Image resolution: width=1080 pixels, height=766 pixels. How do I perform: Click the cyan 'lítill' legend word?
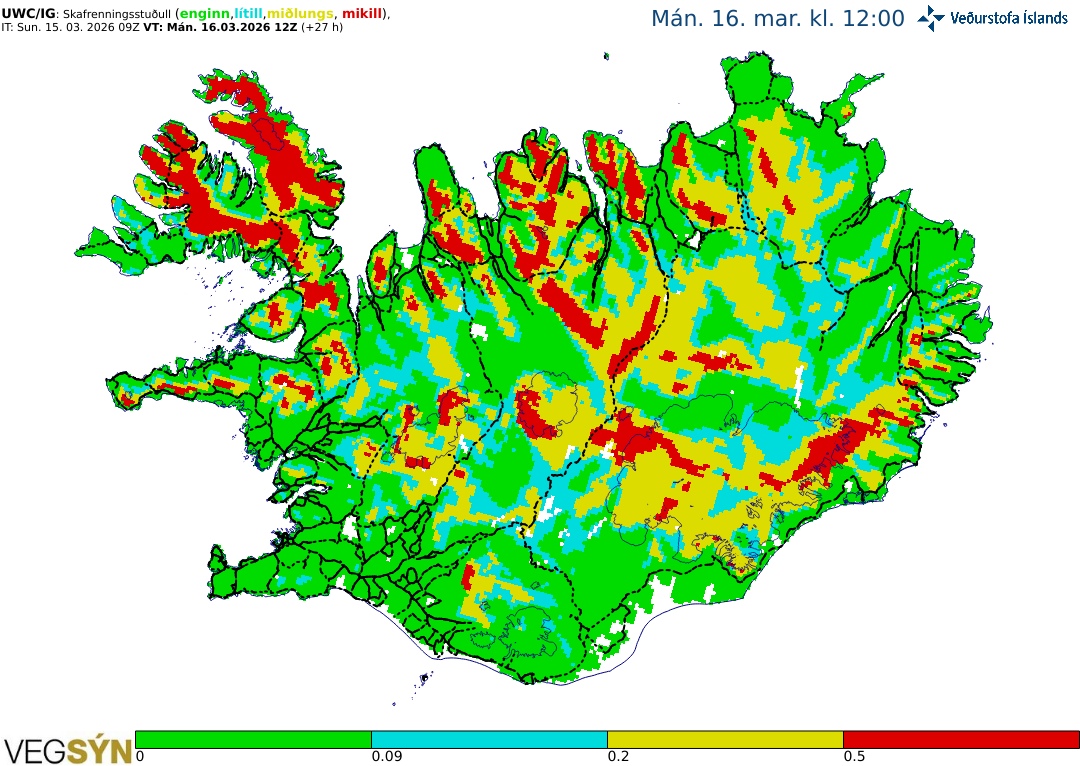click(249, 14)
